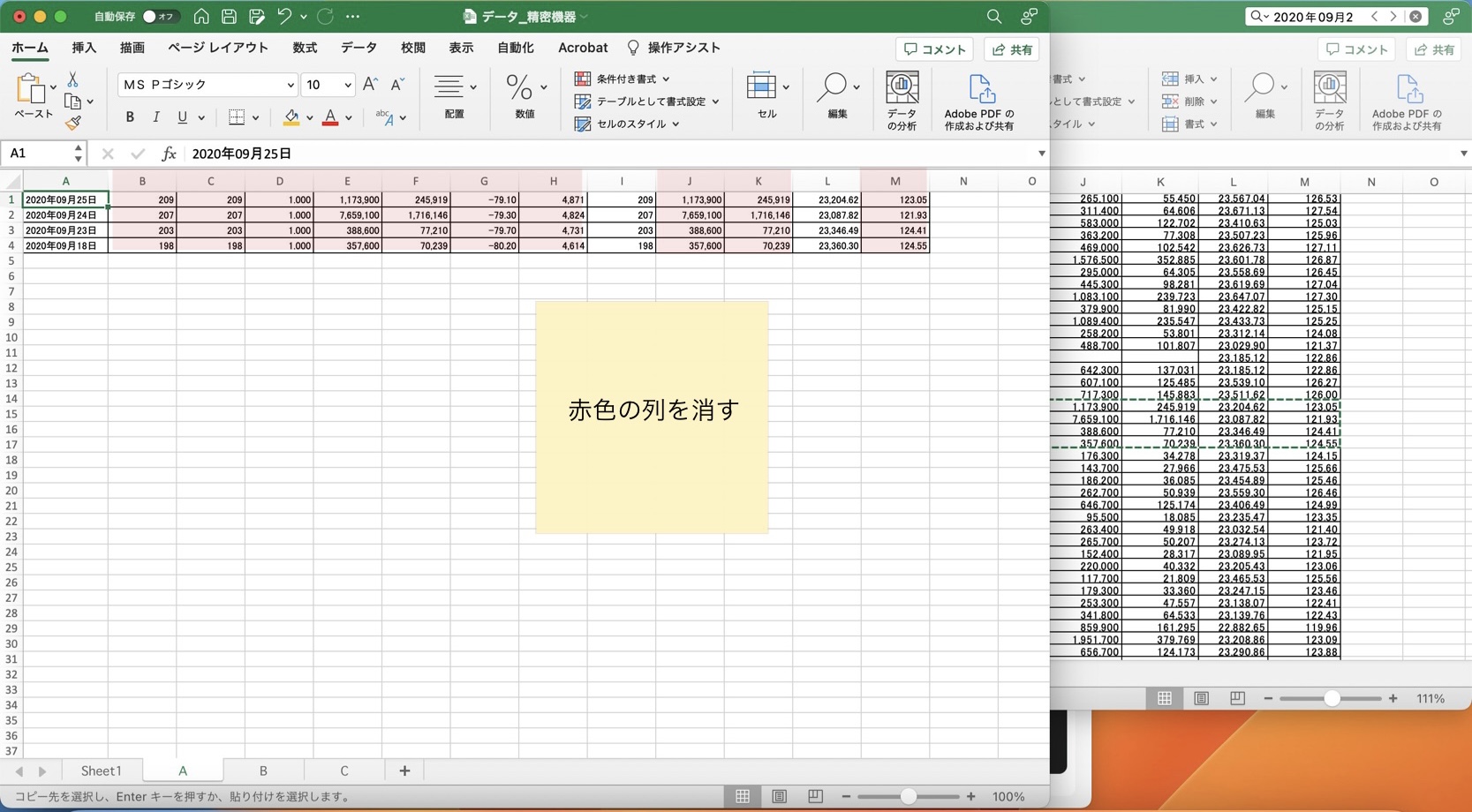1472x812 pixels.
Task: Expand the formula bar arrow
Action: coord(1041,154)
